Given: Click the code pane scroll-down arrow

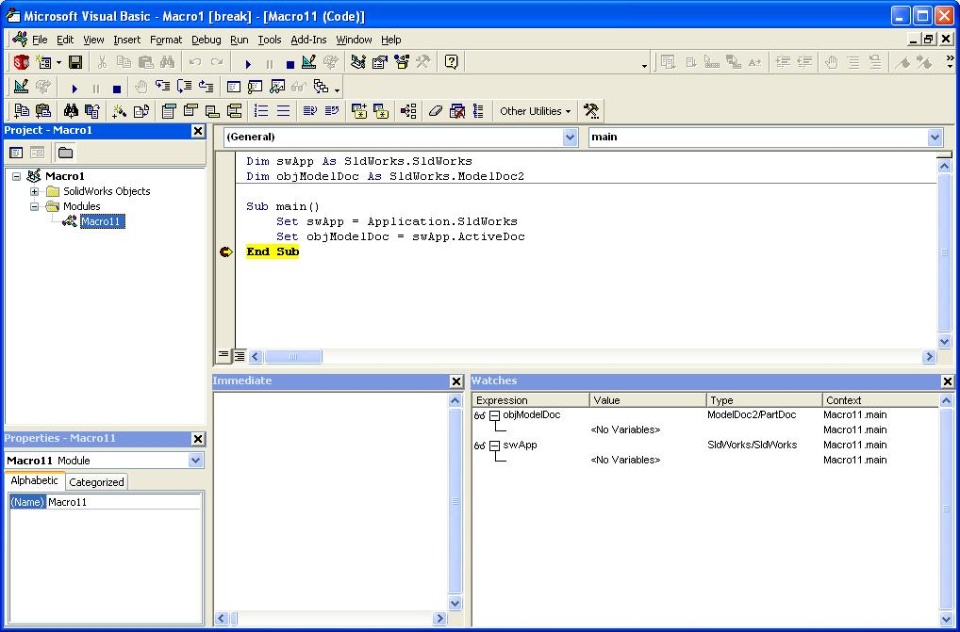Looking at the screenshot, I should coord(943,342).
